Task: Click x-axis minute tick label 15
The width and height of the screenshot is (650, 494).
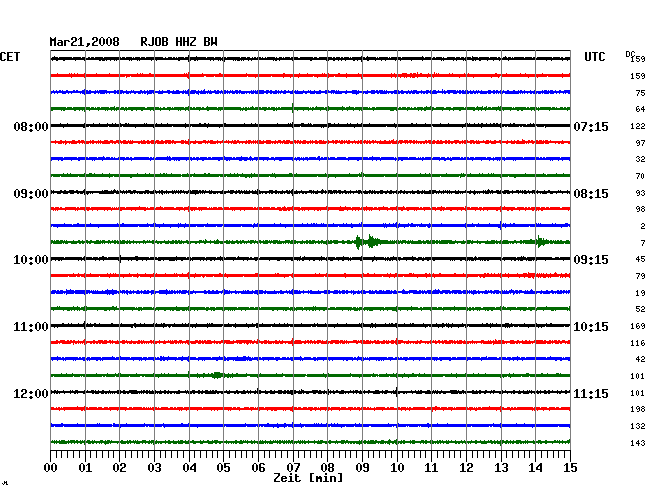Action: pos(570,468)
